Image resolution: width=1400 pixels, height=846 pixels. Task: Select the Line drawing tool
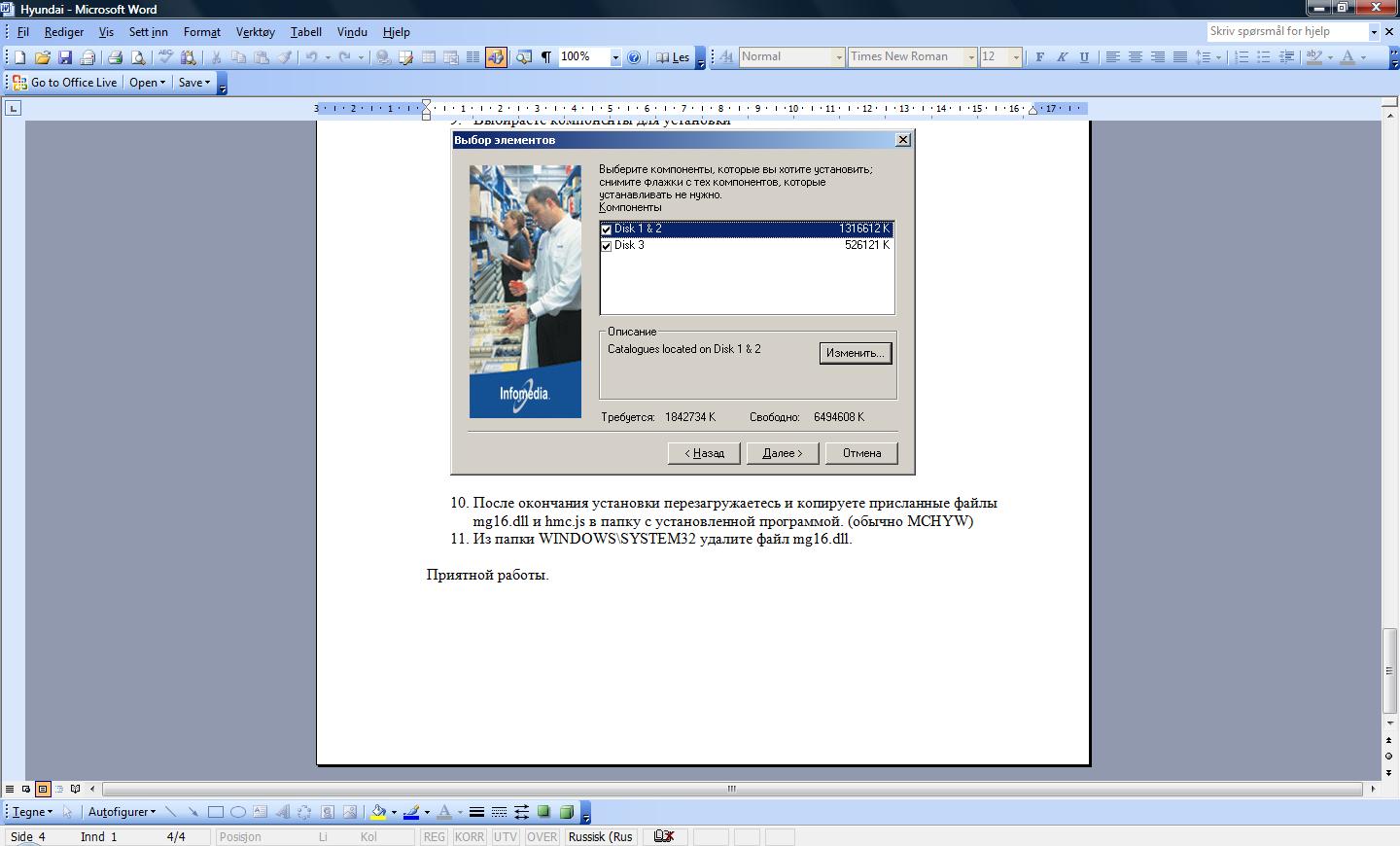[x=171, y=812]
